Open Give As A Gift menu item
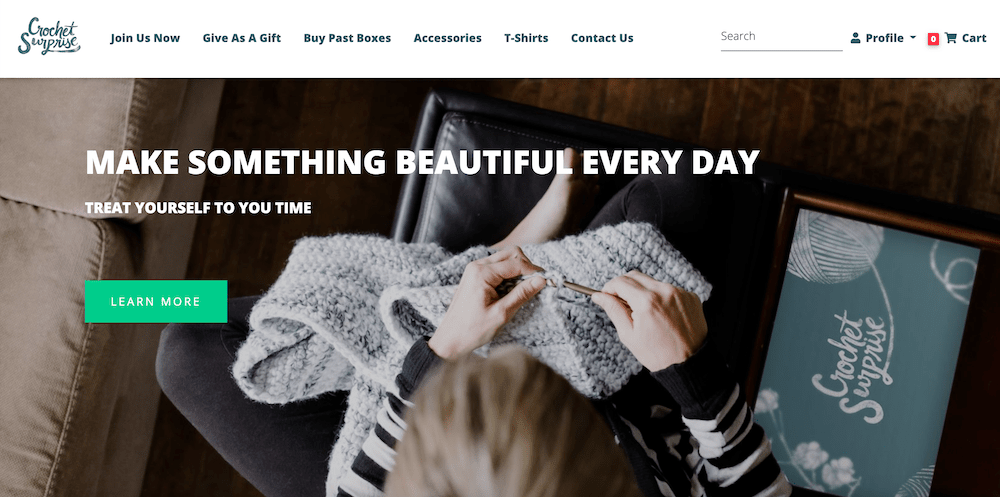 coord(242,38)
